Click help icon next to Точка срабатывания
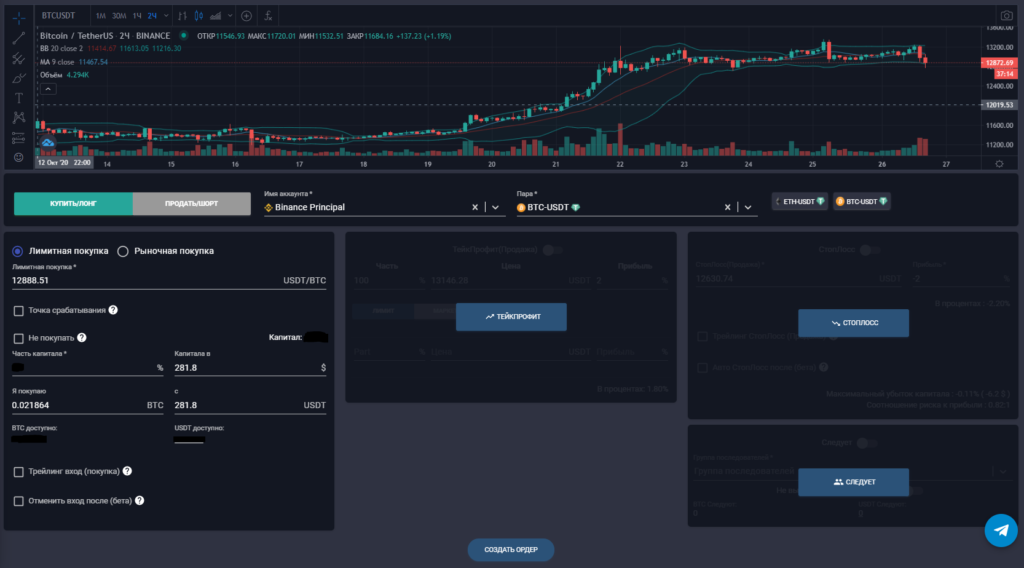The height and width of the screenshot is (568, 1024). (113, 310)
